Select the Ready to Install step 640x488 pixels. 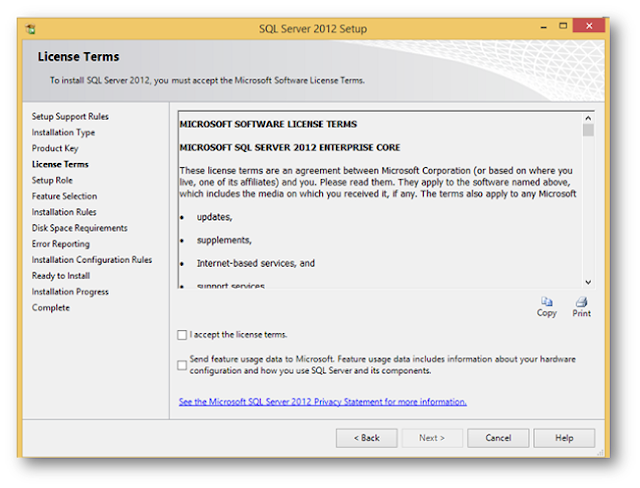[61, 275]
